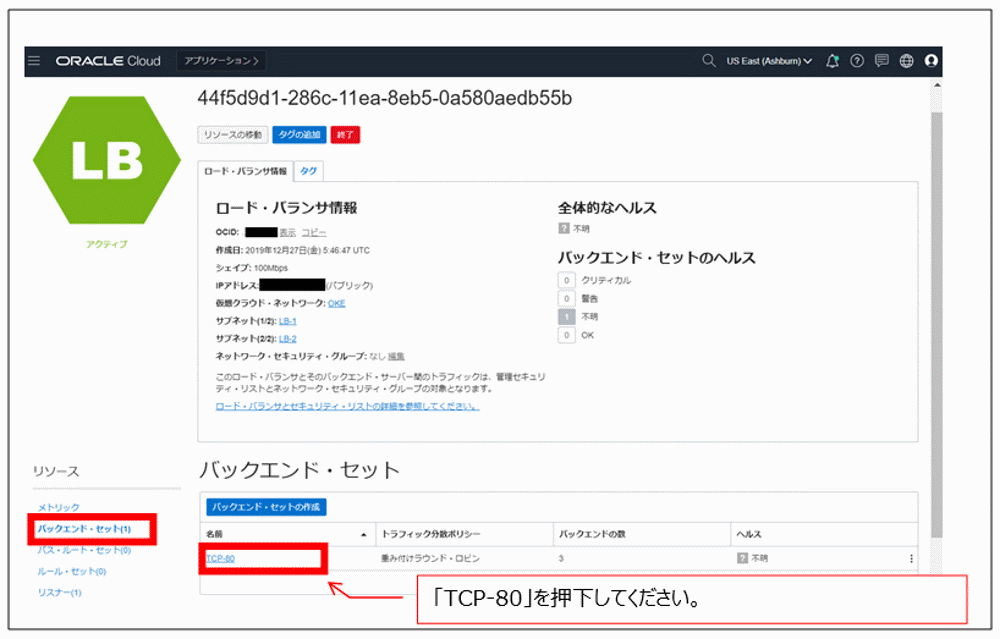
Task: Open the notifications bell
Action: [x=831, y=61]
